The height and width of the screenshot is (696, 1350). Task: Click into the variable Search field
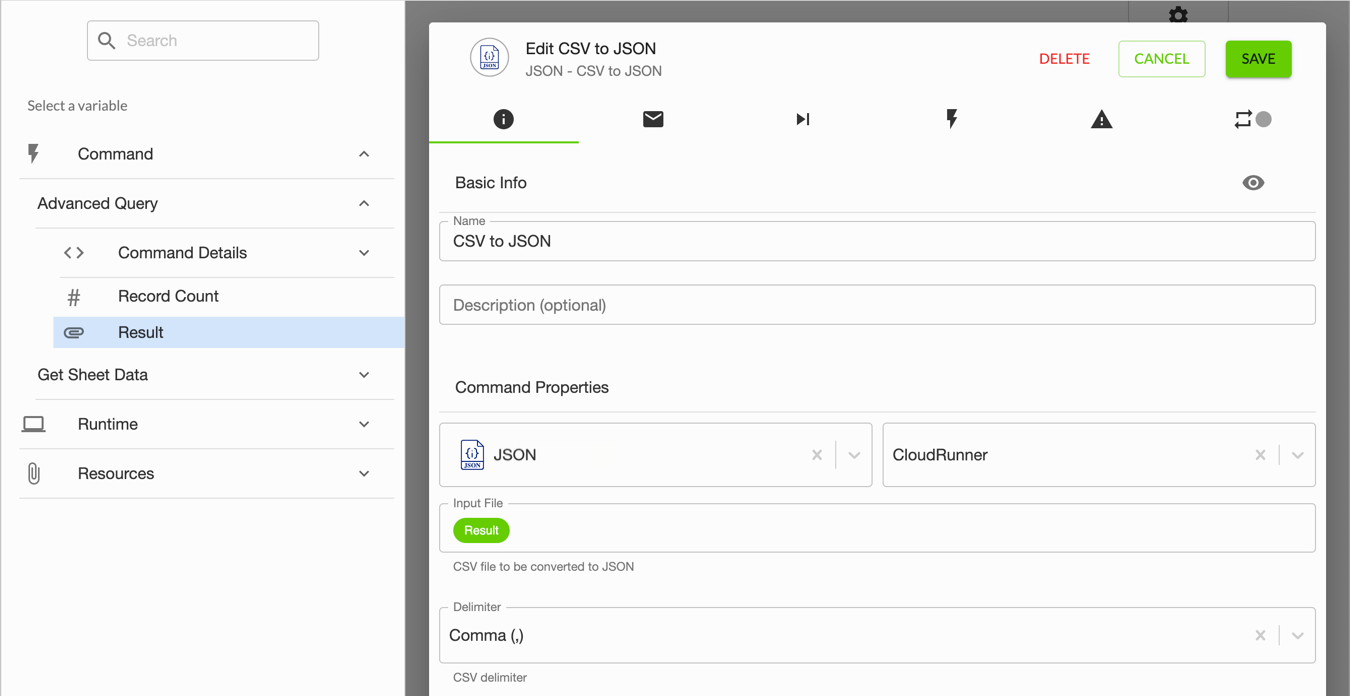[203, 41]
